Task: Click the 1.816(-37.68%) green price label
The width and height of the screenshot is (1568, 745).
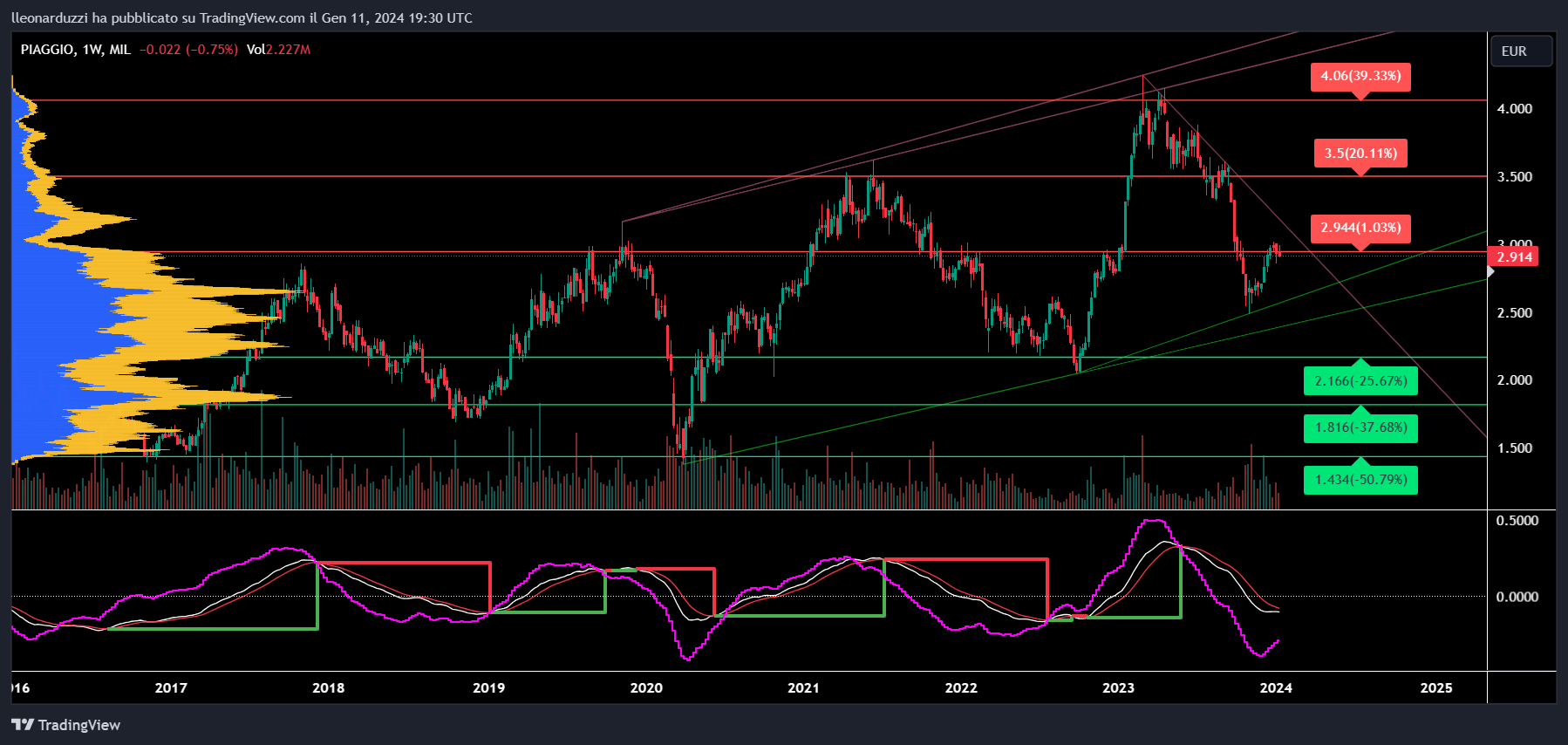Action: (1360, 428)
